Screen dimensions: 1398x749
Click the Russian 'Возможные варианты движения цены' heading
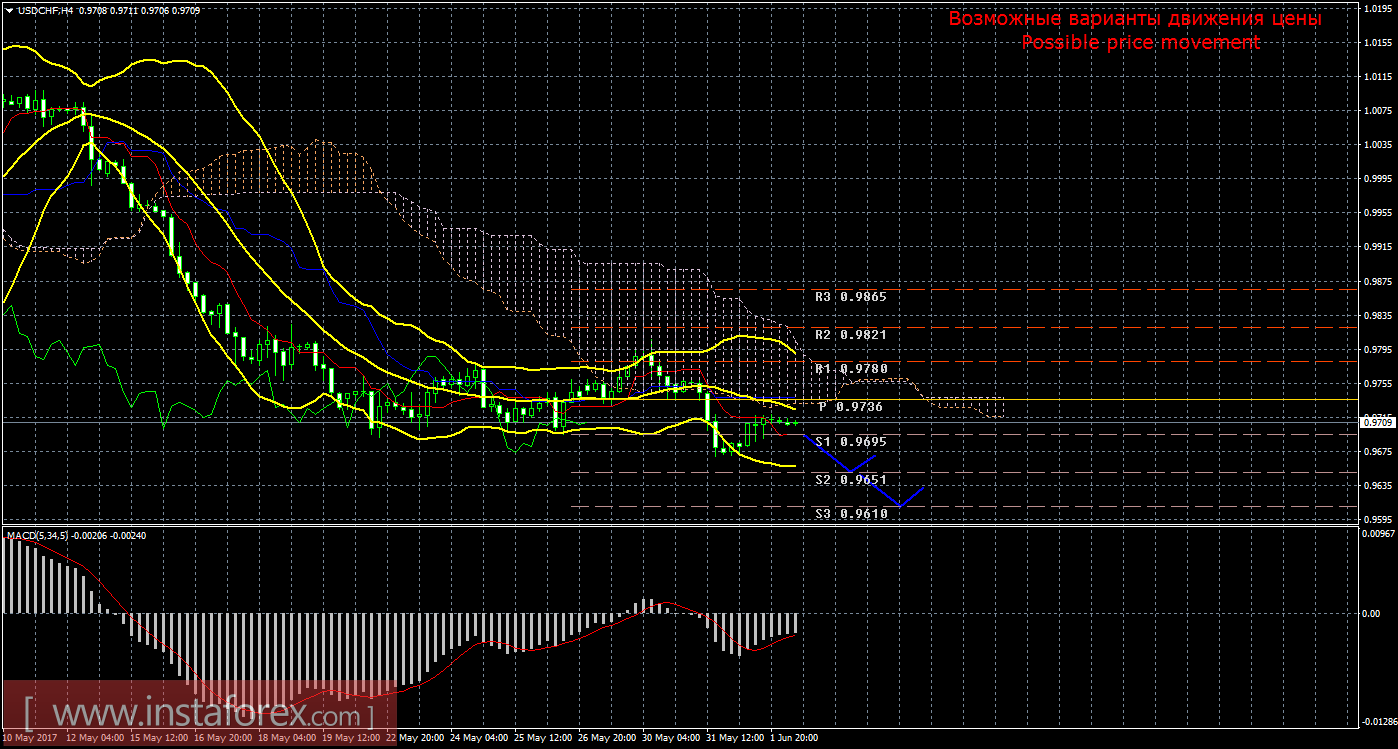(1135, 19)
